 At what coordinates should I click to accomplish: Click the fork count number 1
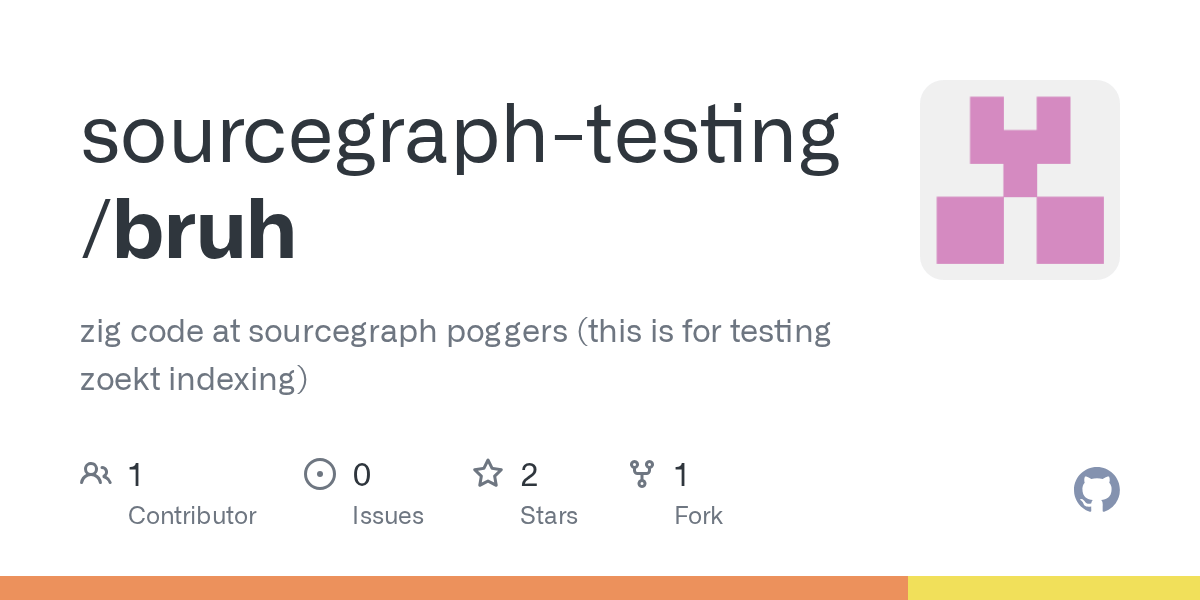(681, 474)
